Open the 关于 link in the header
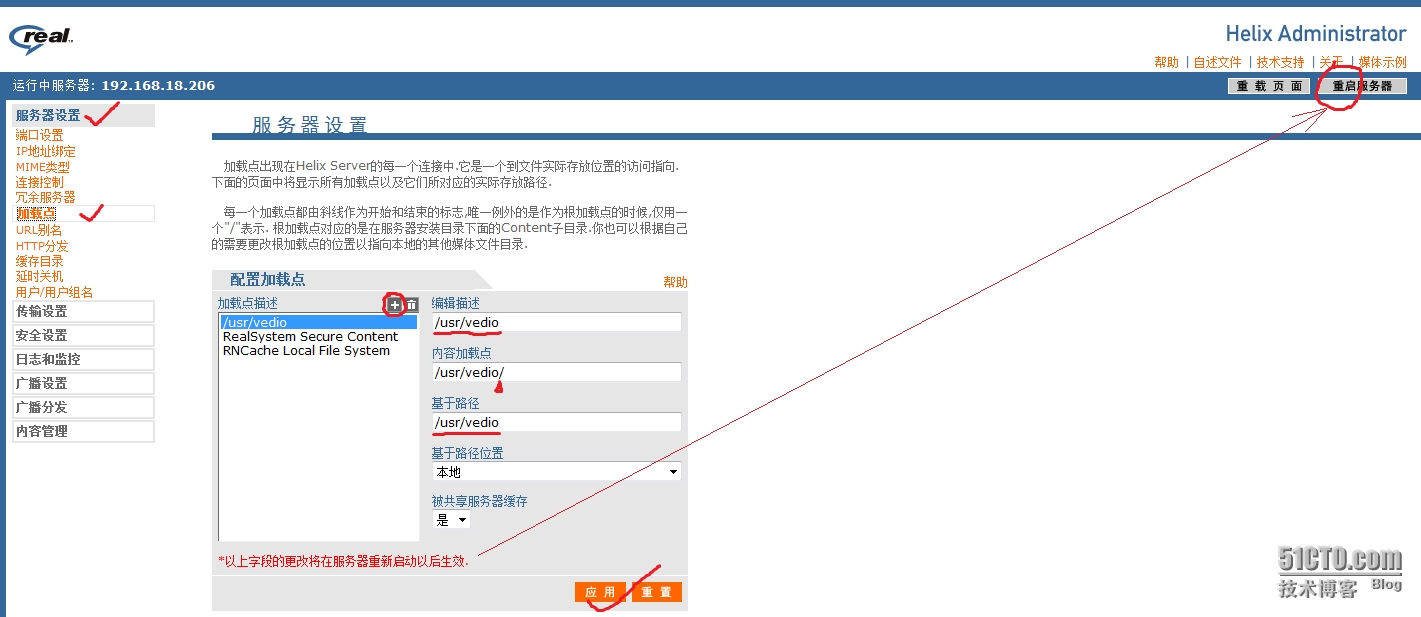Viewport: 1421px width, 617px height. tap(1331, 62)
